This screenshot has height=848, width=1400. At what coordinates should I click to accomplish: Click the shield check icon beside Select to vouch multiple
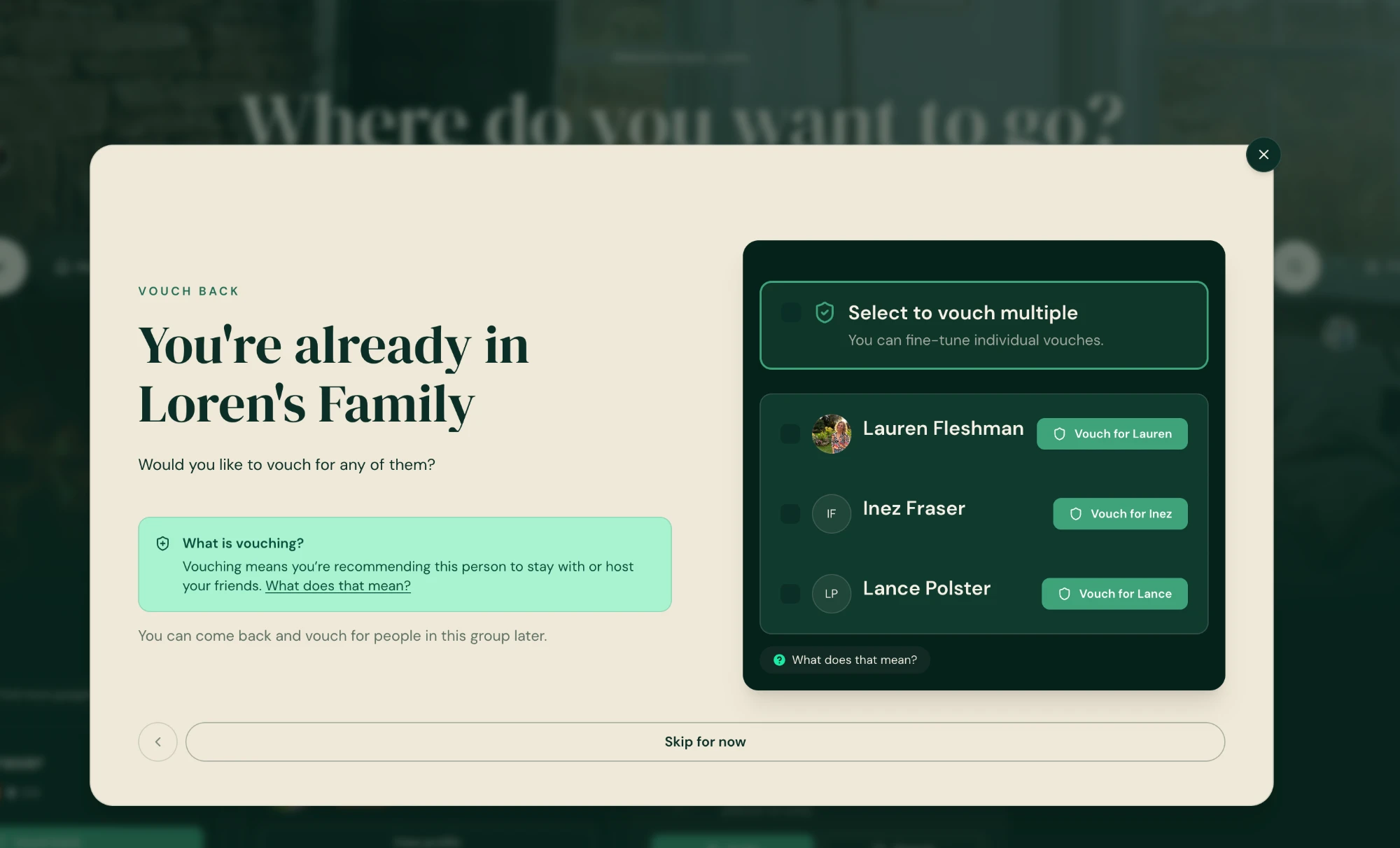click(x=825, y=312)
